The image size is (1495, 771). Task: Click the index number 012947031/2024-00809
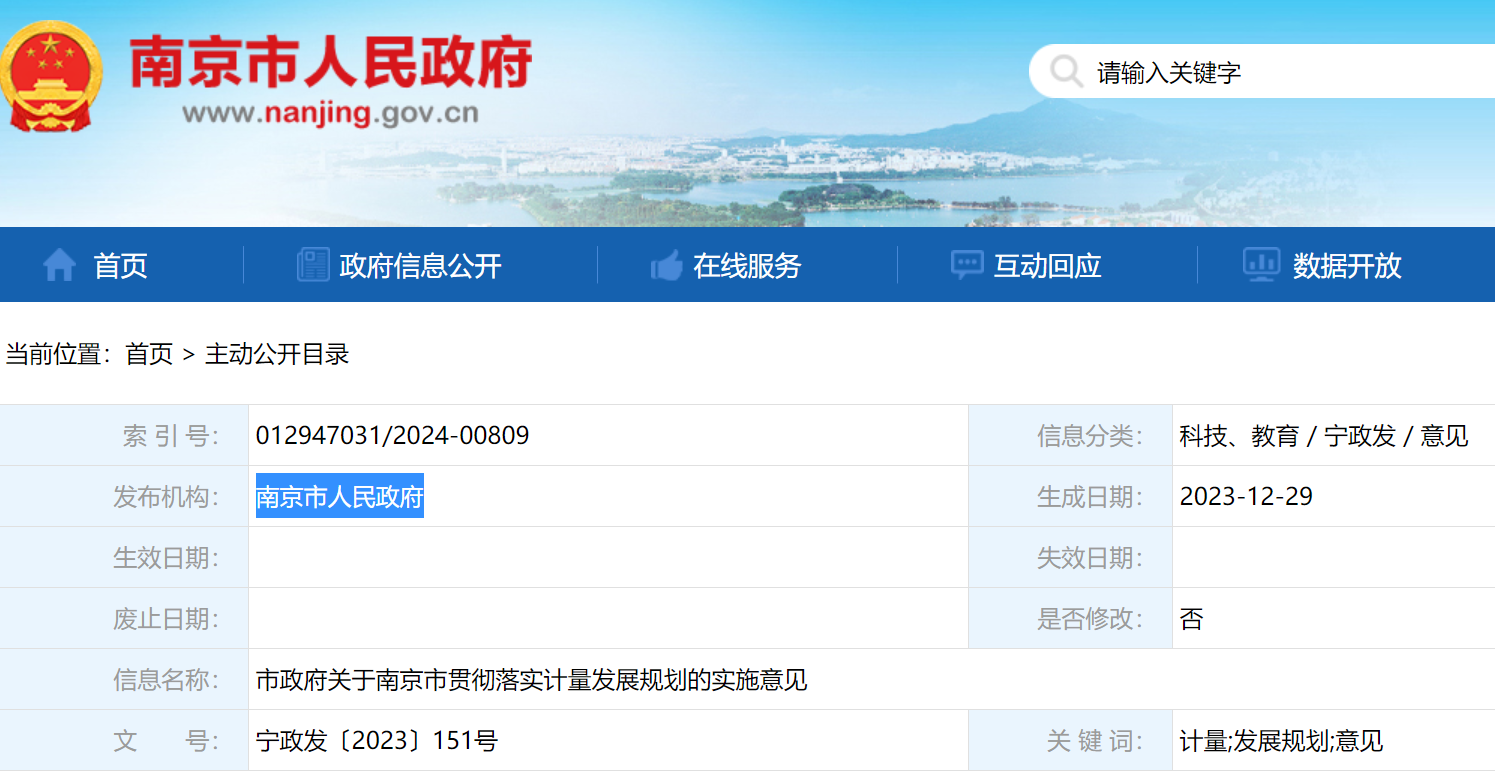point(392,435)
